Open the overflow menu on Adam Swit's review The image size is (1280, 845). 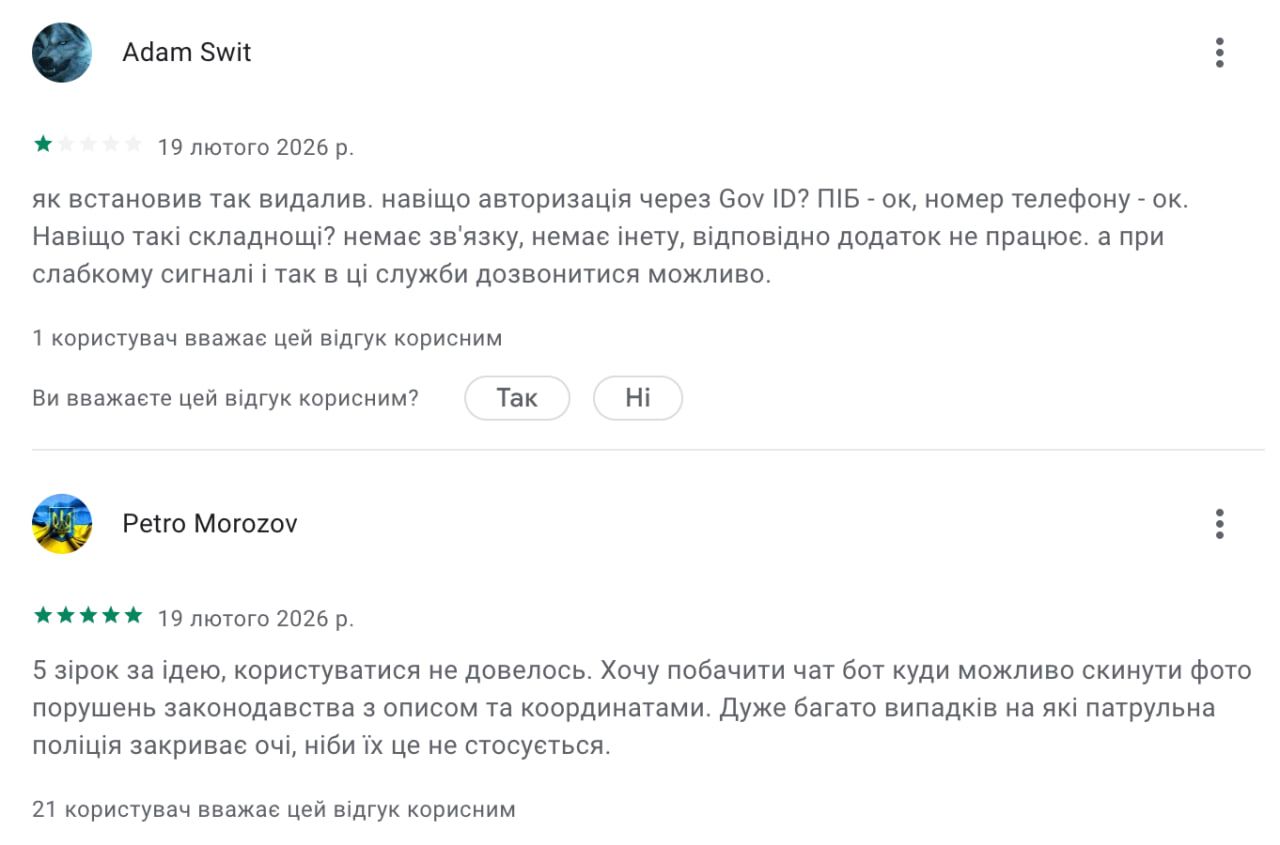pyautogui.click(x=1219, y=52)
